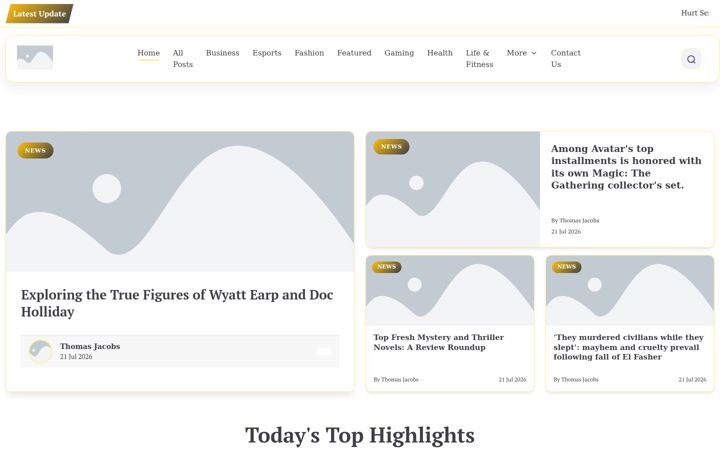Click By Thomas Jacobs on Avatar card

(x=575, y=220)
